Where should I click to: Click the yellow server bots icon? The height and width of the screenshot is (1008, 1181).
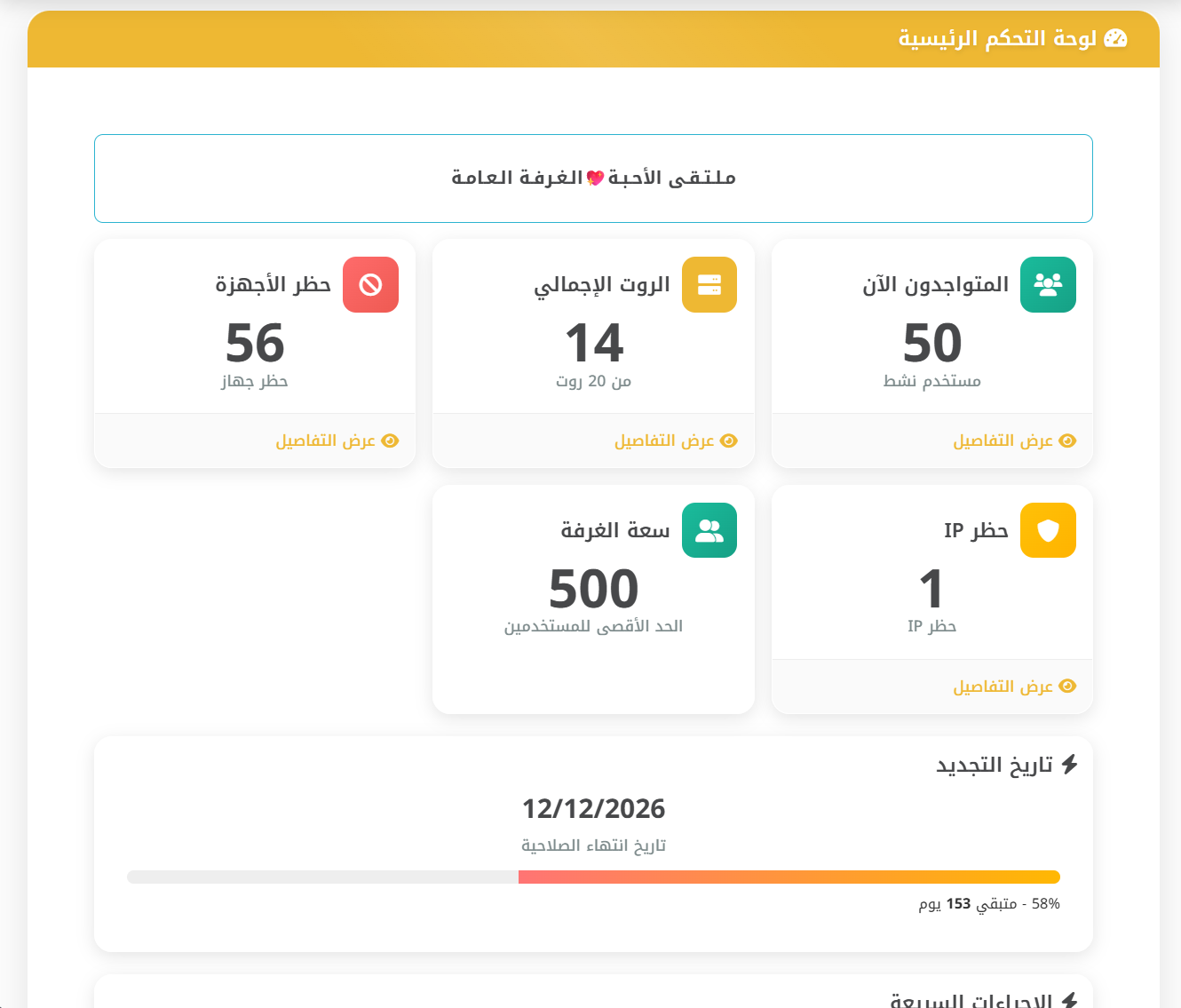(x=709, y=284)
